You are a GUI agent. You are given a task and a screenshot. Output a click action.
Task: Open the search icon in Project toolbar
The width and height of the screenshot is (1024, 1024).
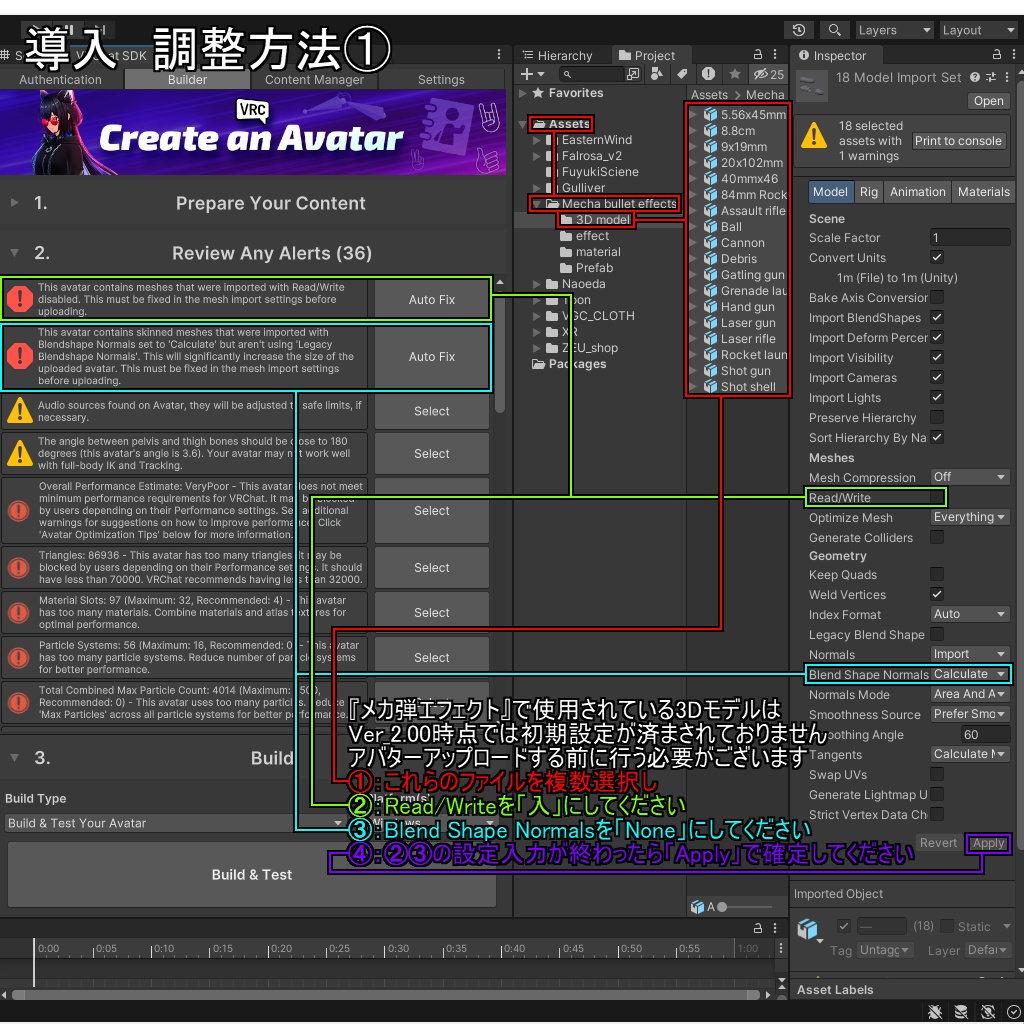click(x=566, y=72)
